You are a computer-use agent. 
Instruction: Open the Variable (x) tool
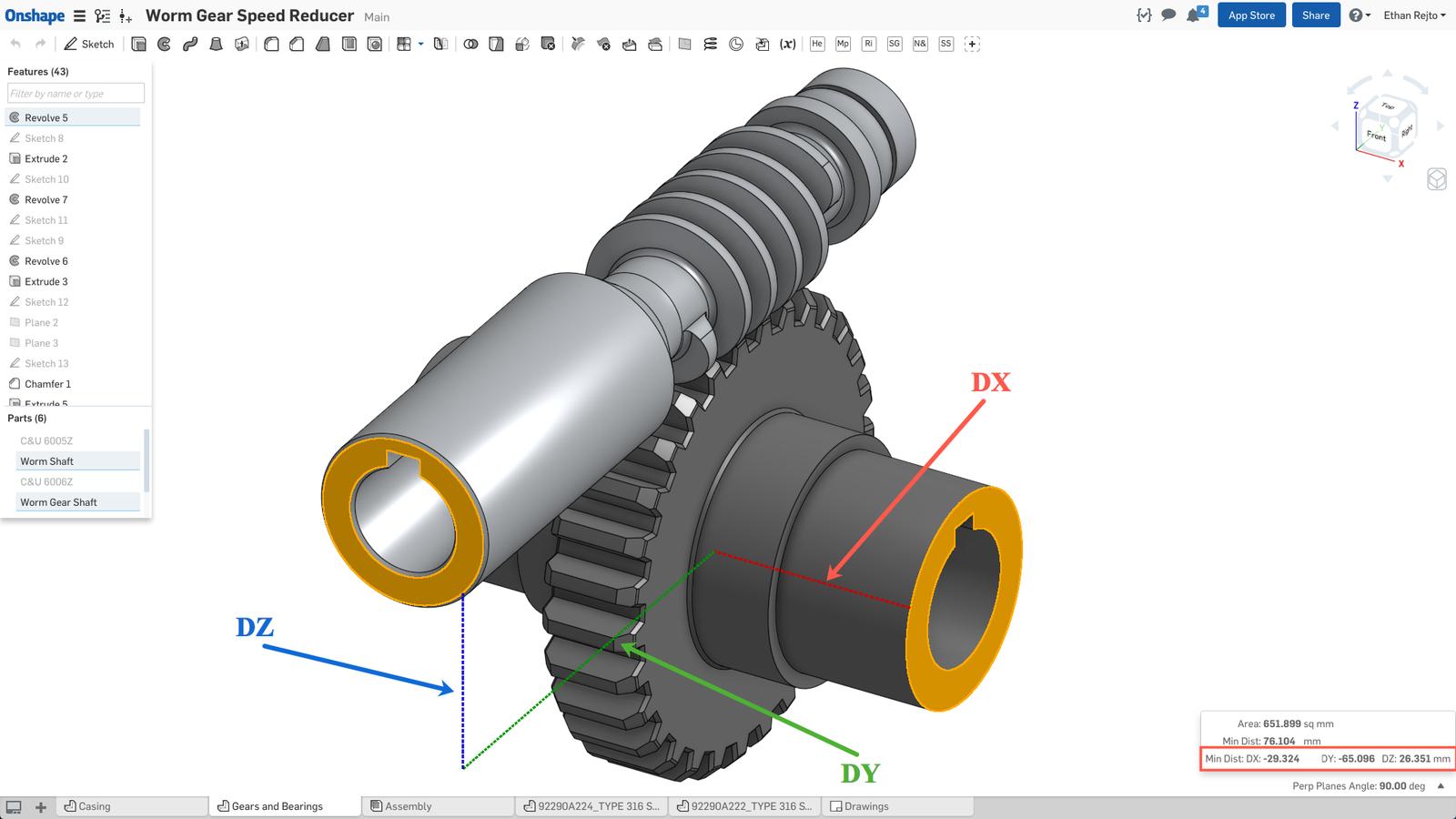coord(788,44)
